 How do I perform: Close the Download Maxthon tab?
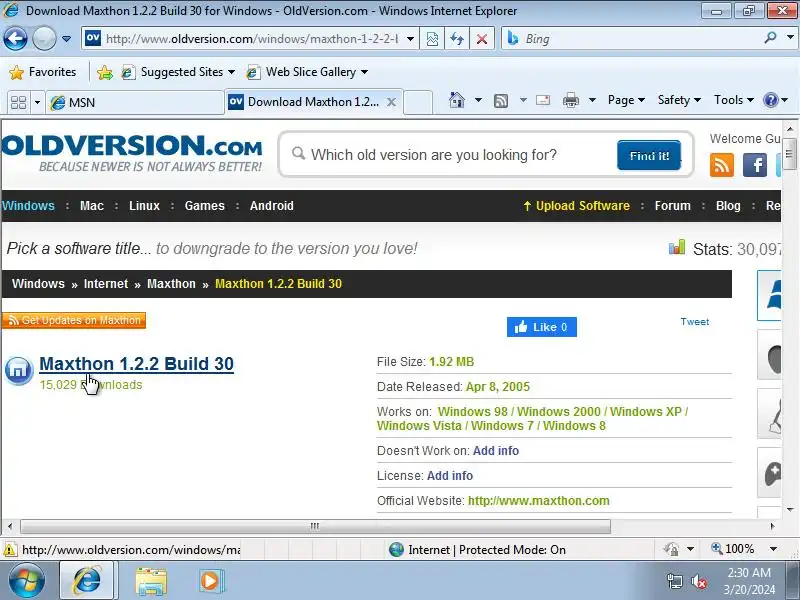pyautogui.click(x=391, y=102)
